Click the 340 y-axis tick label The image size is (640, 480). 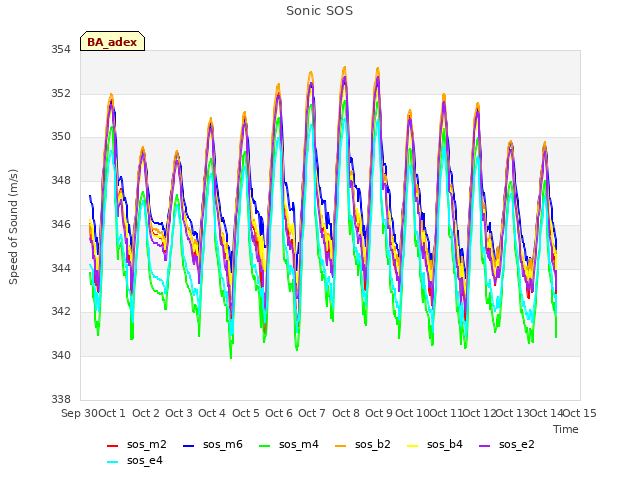tap(61, 356)
